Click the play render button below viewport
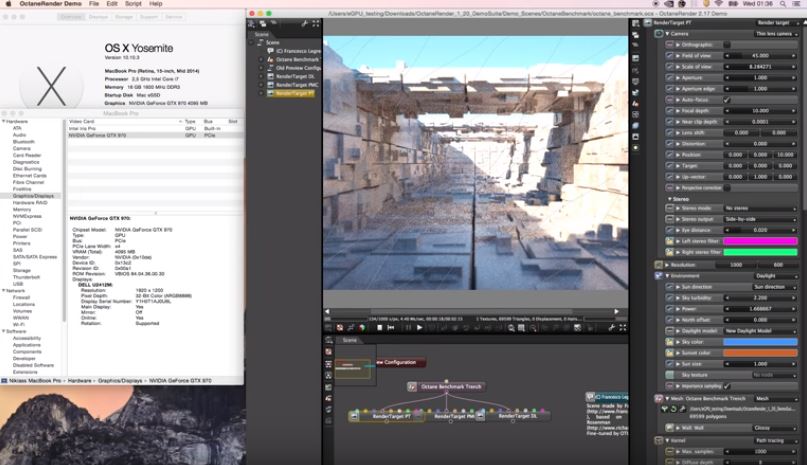The width and height of the screenshot is (807, 465). (419, 327)
